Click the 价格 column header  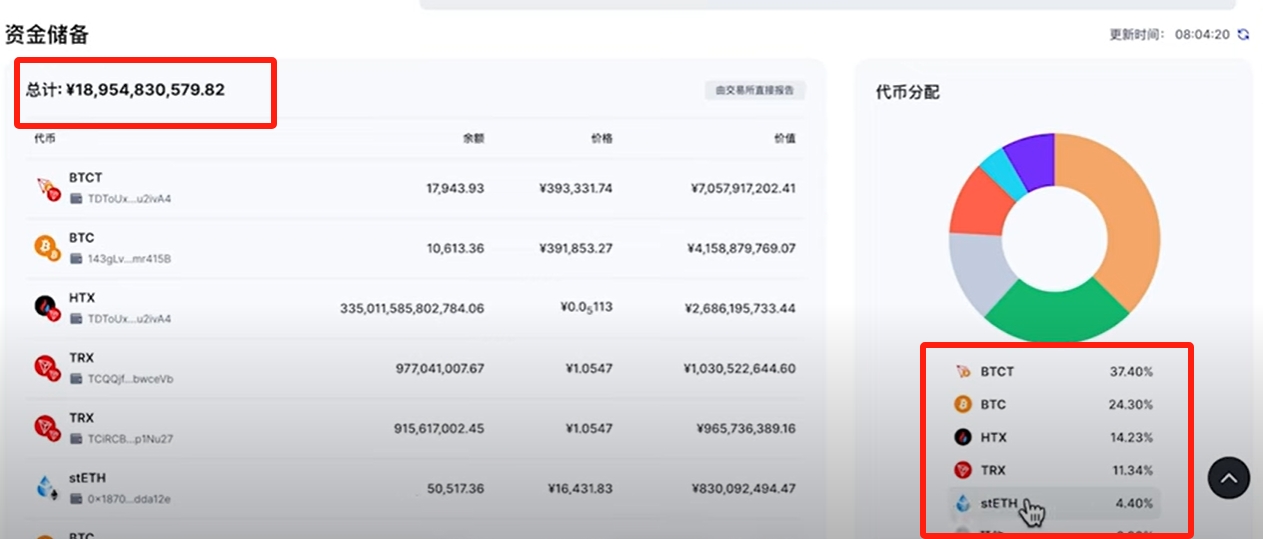click(601, 138)
